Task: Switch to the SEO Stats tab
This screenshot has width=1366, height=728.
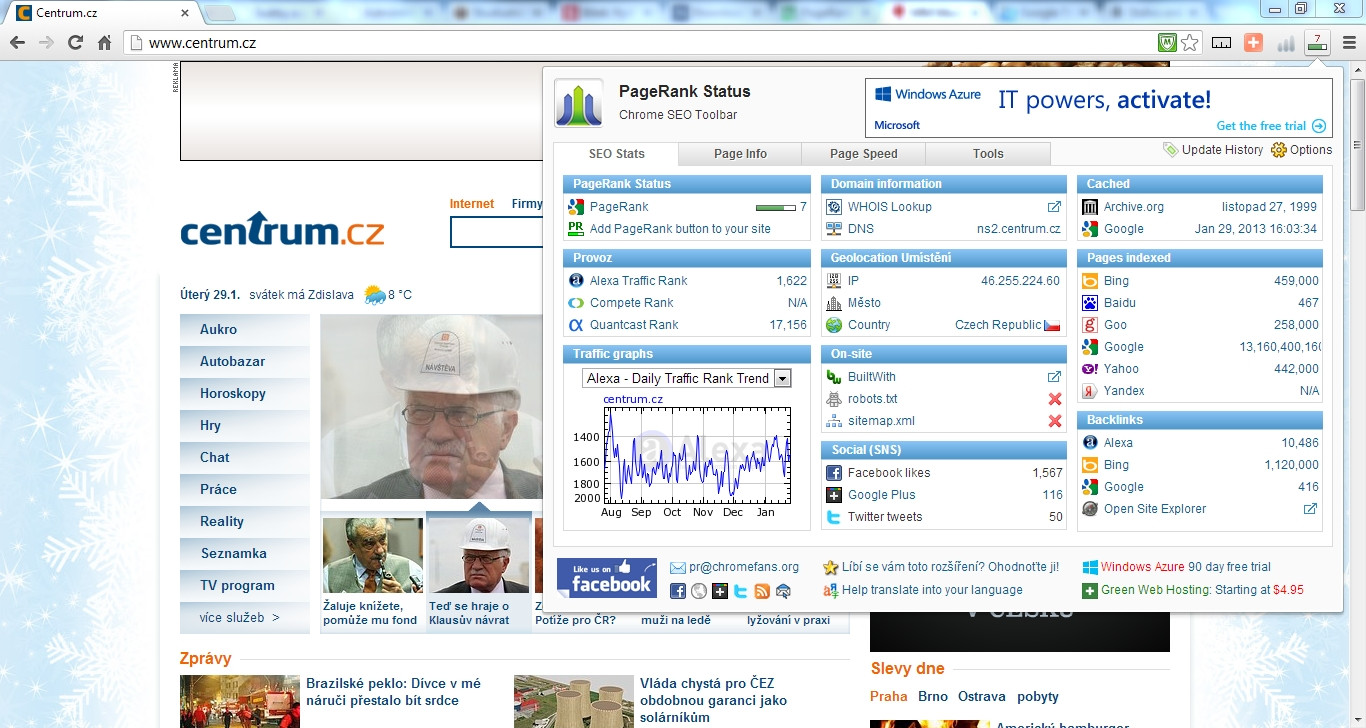Action: click(x=616, y=154)
